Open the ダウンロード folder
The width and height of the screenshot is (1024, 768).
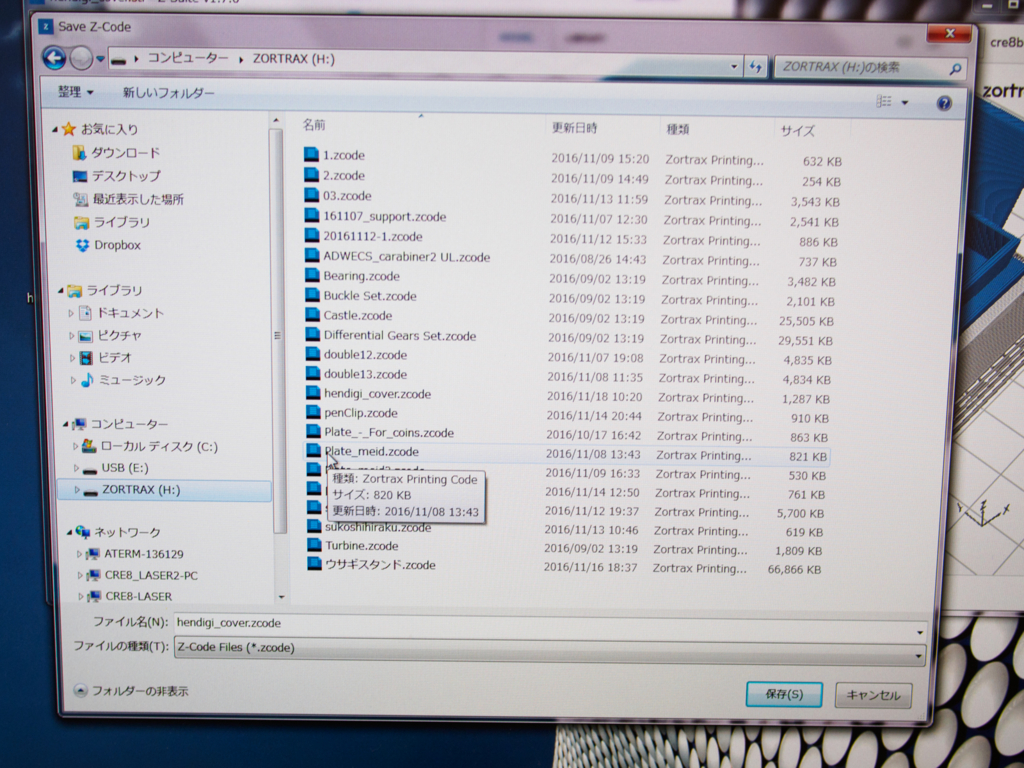[x=116, y=153]
